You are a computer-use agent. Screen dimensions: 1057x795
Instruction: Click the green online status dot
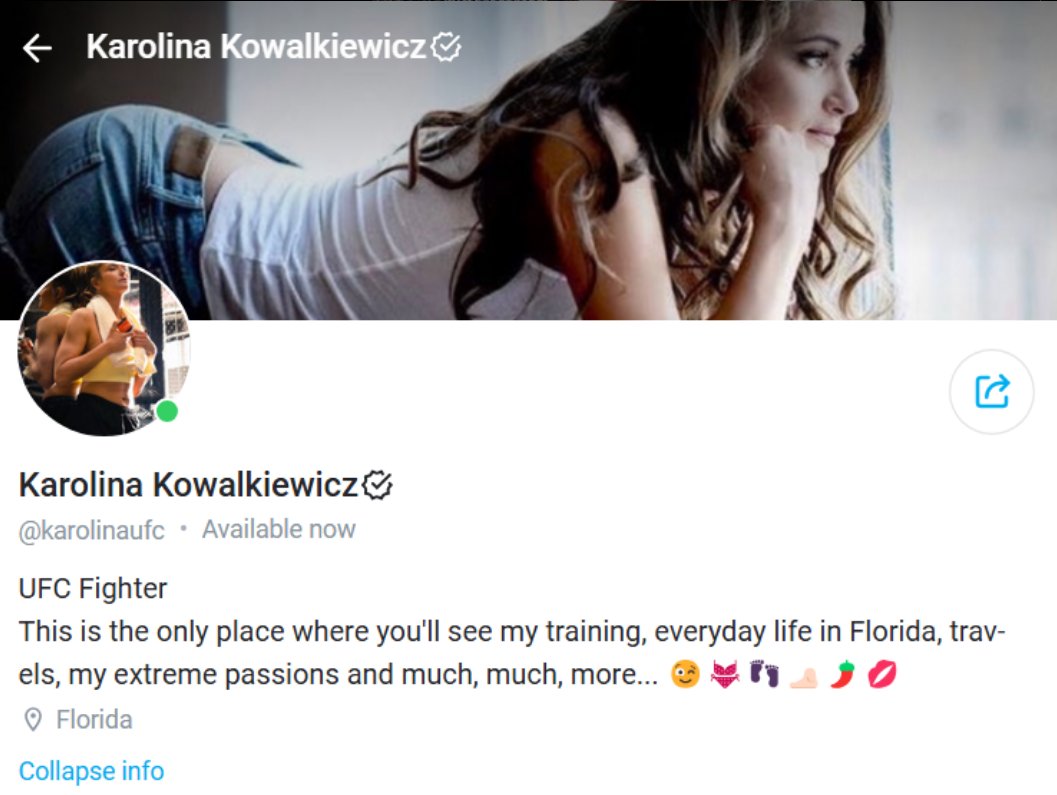click(167, 411)
